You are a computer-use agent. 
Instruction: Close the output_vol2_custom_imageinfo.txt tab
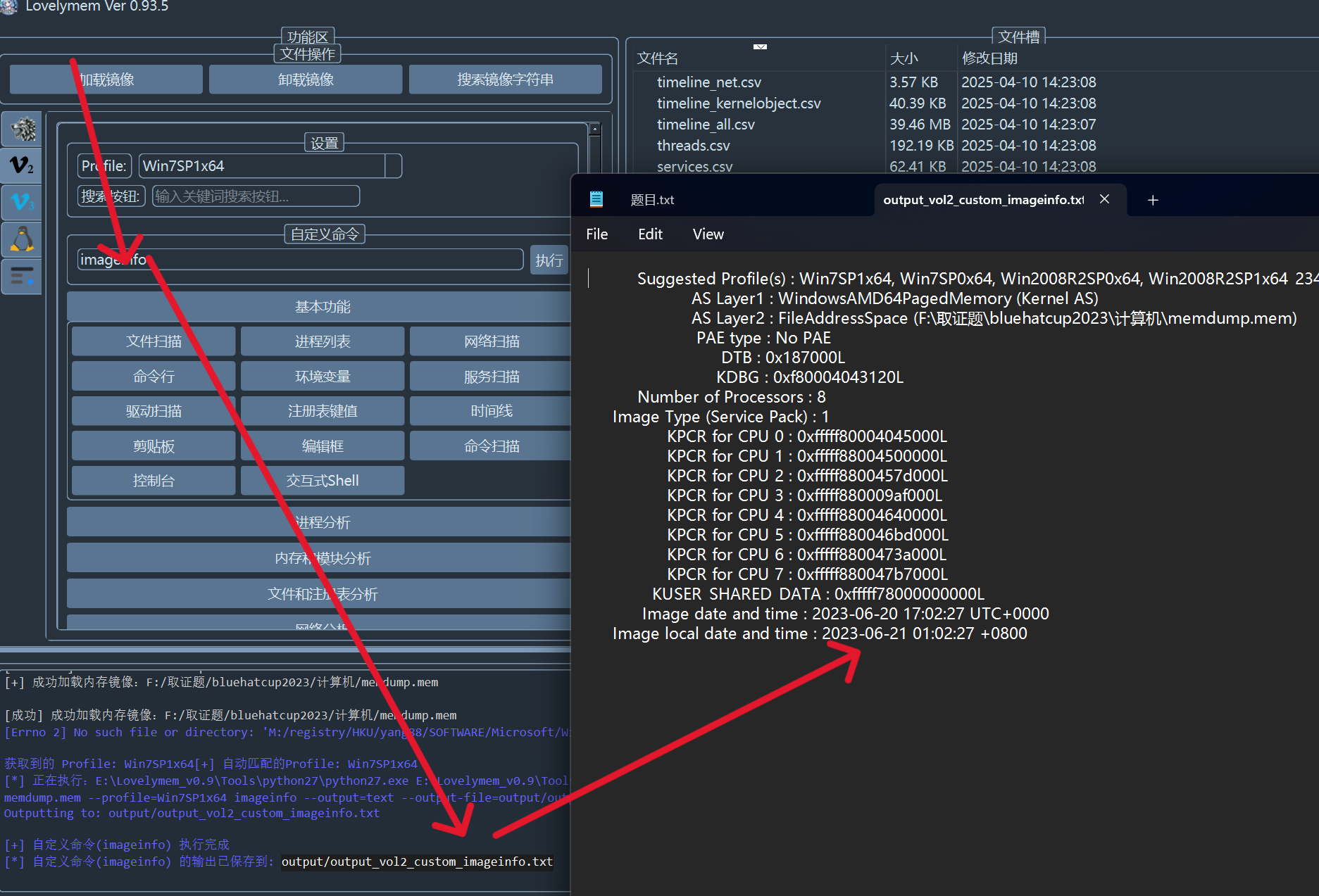[1104, 199]
